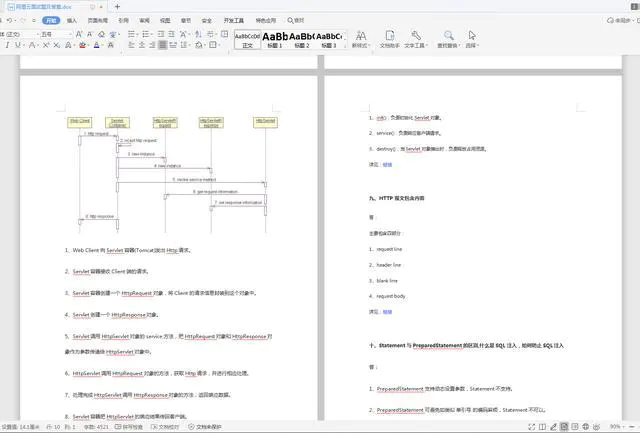
Task: Open 查找替换 find and replace
Action: click(x=449, y=40)
